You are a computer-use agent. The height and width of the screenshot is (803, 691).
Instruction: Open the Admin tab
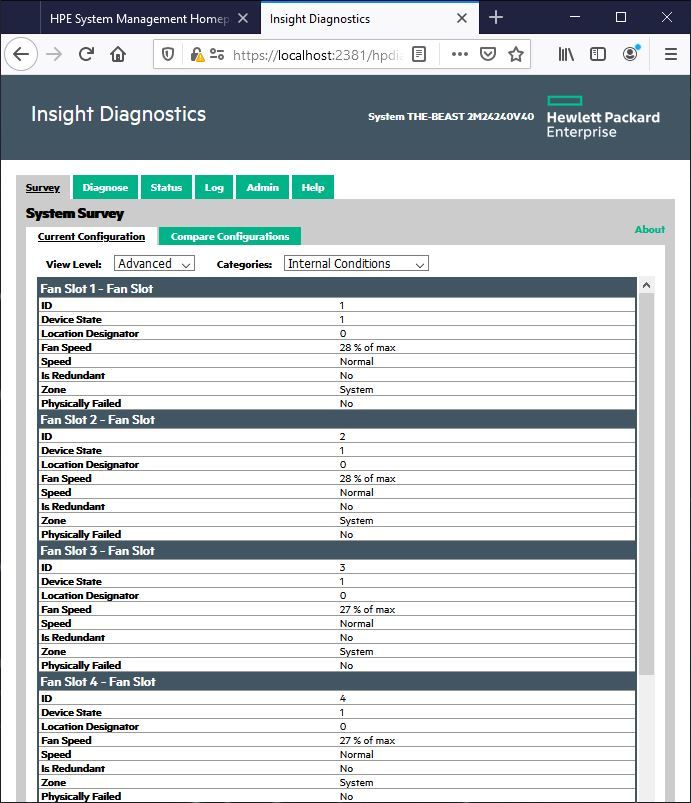[262, 187]
